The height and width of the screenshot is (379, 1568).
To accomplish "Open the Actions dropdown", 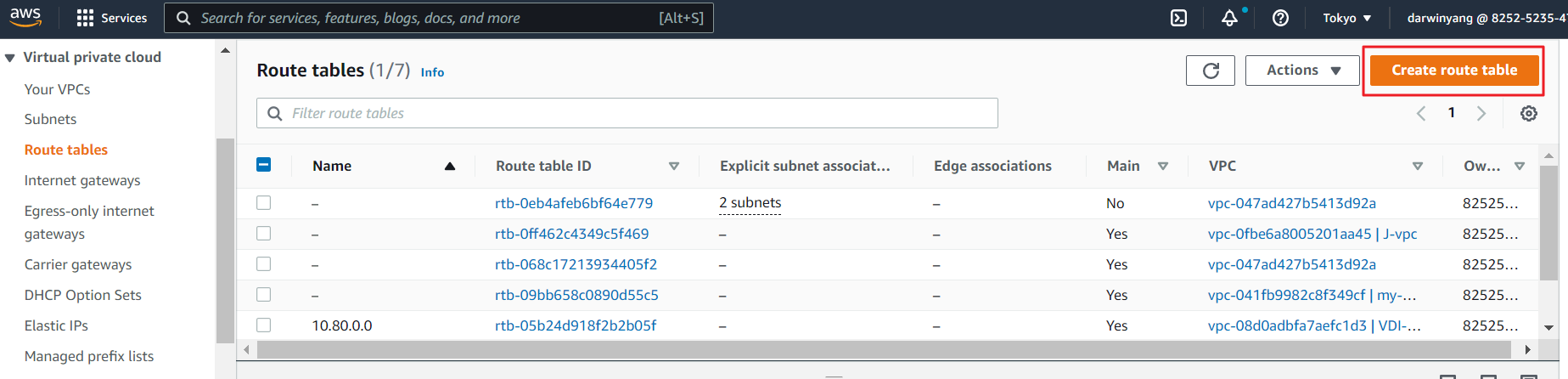I will 1302,71.
